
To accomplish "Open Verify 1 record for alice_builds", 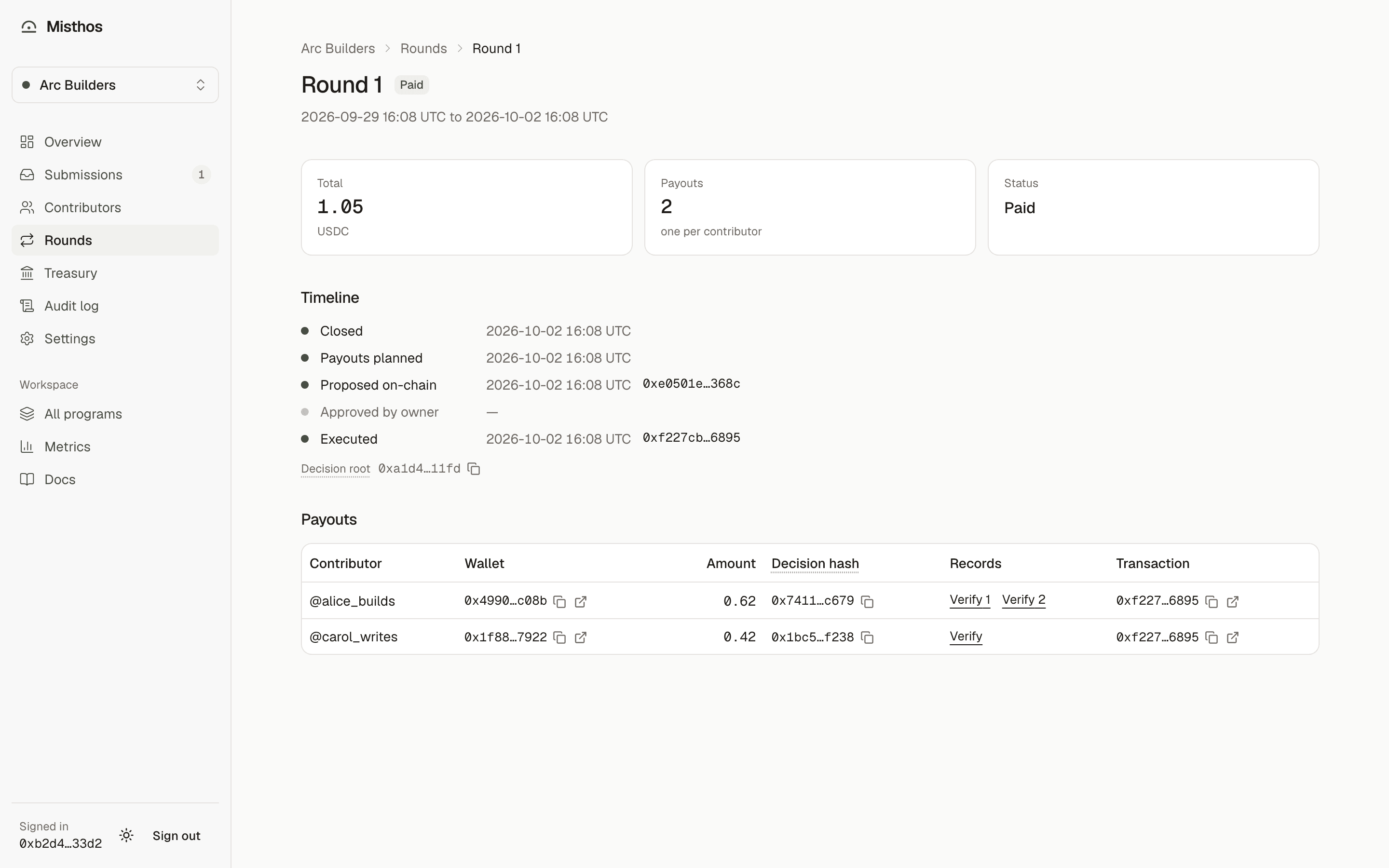I will pyautogui.click(x=969, y=600).
